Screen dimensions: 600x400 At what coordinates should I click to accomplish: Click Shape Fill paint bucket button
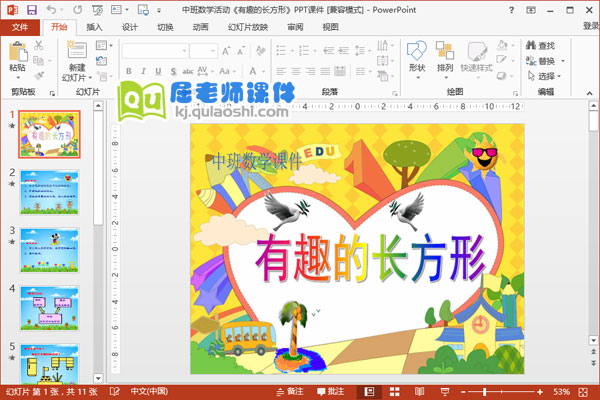click(502, 45)
